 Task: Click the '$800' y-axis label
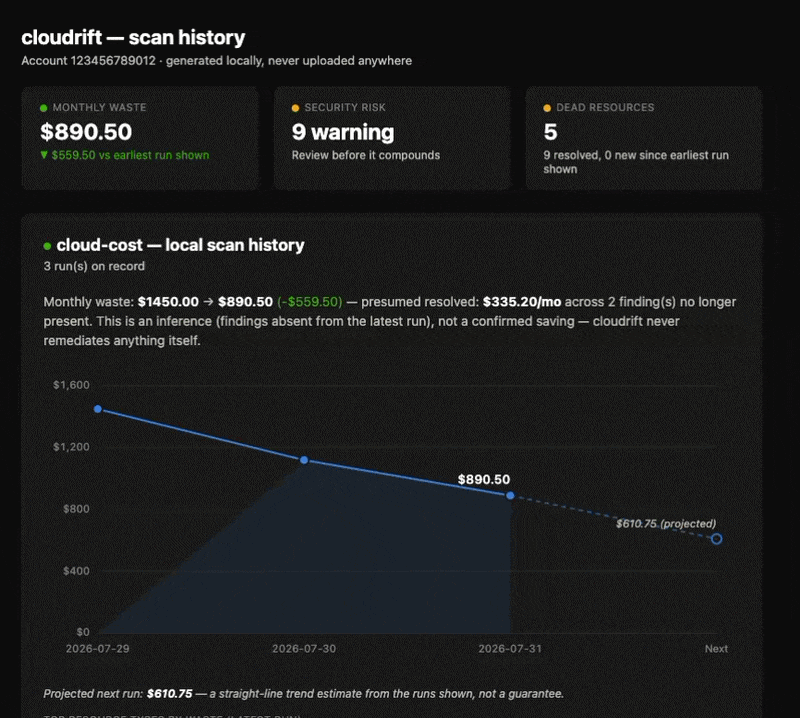tap(76, 509)
